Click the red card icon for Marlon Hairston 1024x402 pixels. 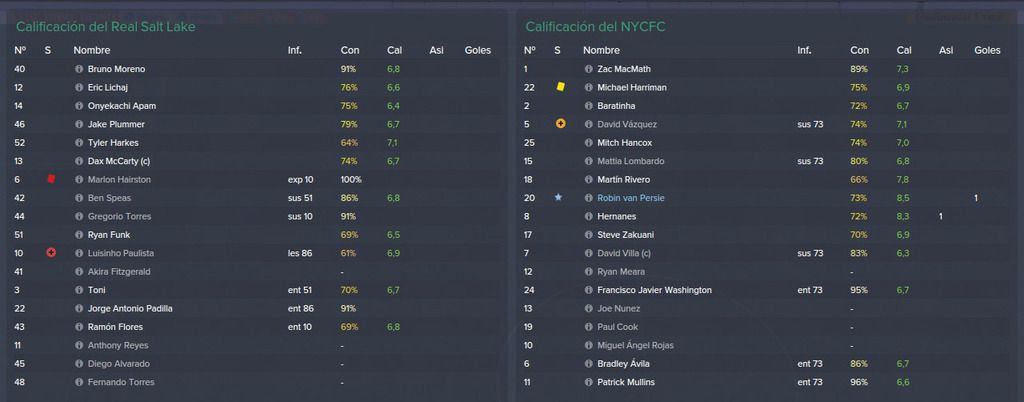click(51, 179)
